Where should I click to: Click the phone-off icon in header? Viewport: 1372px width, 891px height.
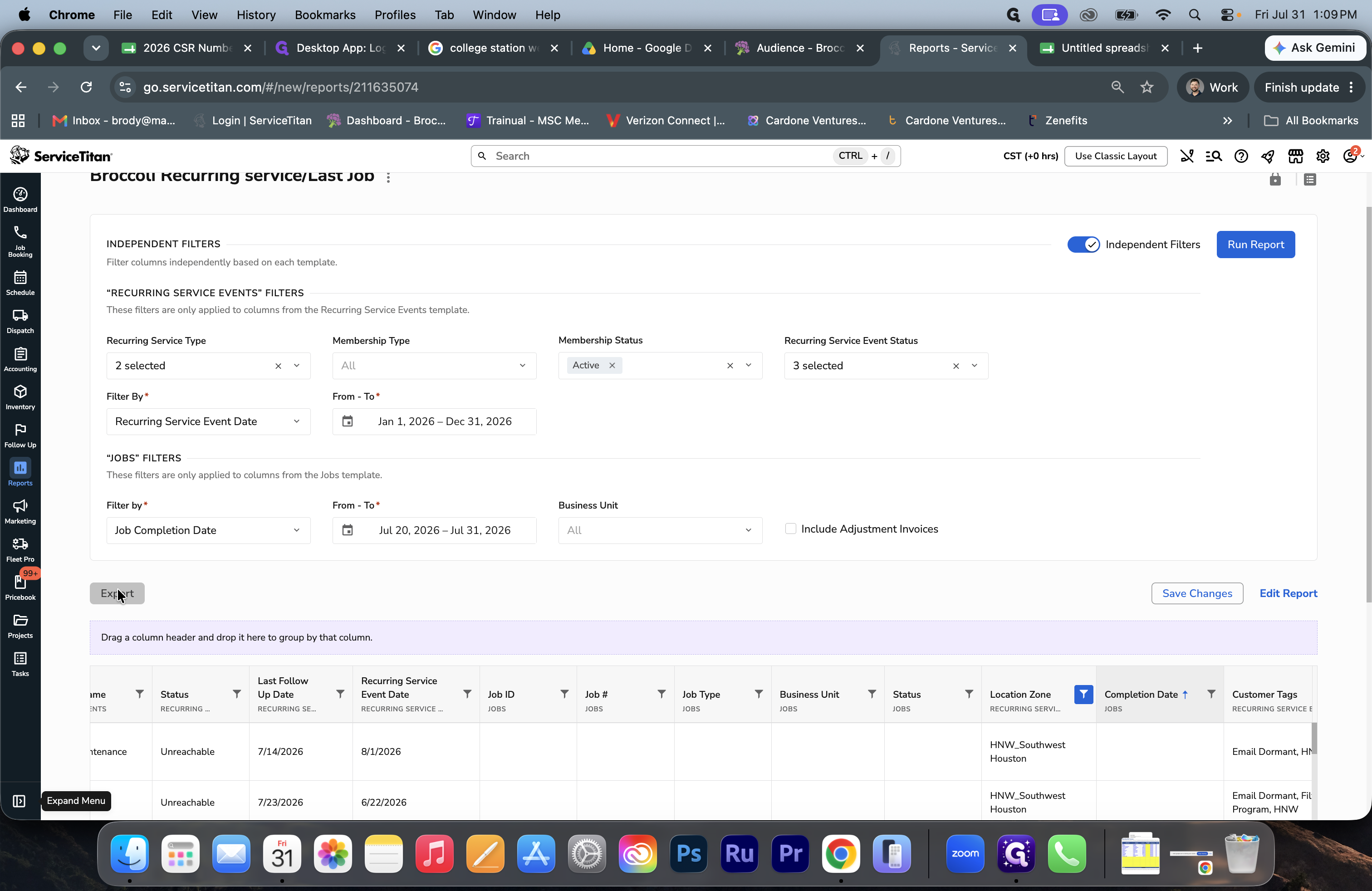click(1186, 156)
